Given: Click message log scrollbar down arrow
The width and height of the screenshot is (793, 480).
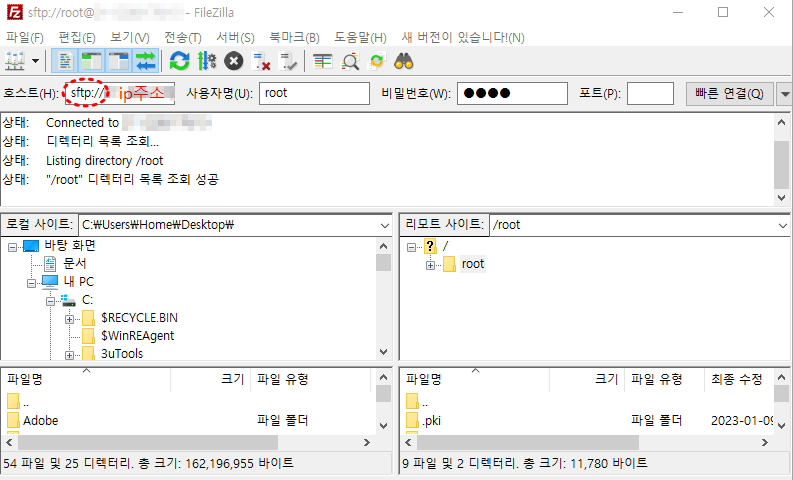Looking at the screenshot, I should pos(781,197).
